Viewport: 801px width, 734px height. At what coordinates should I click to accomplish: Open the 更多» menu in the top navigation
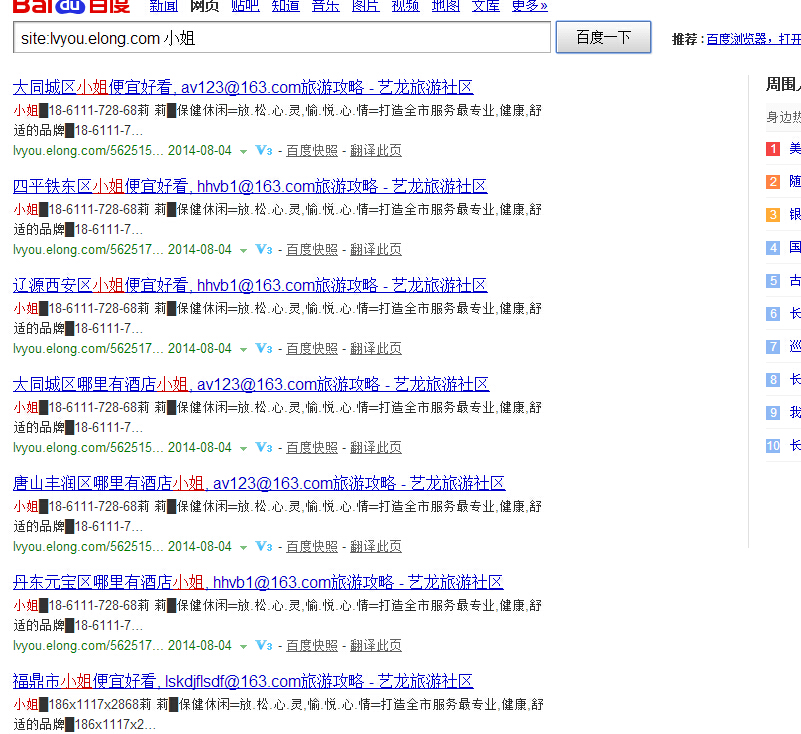tap(529, 6)
